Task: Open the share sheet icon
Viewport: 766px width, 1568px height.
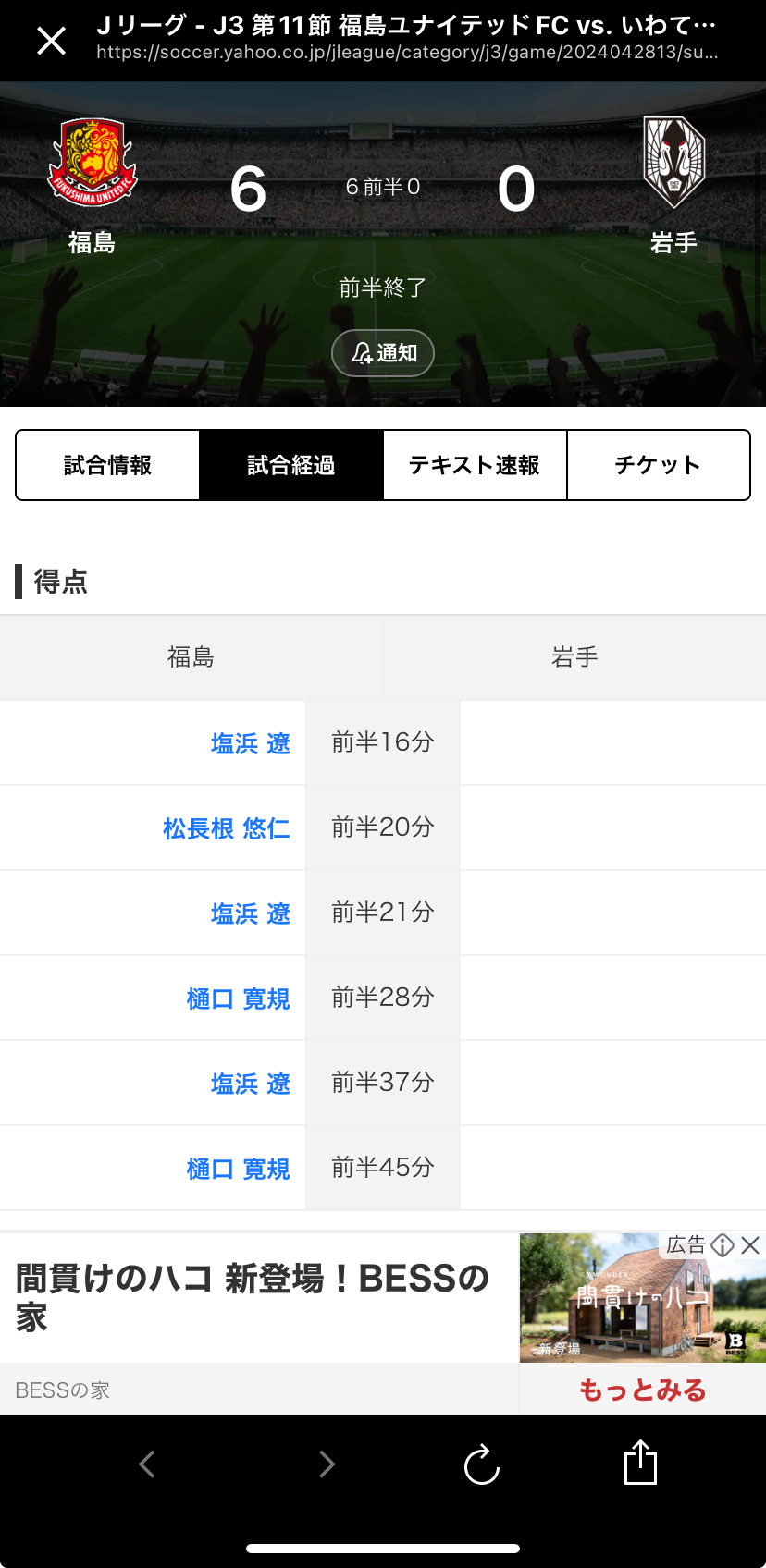Action: (x=640, y=1463)
